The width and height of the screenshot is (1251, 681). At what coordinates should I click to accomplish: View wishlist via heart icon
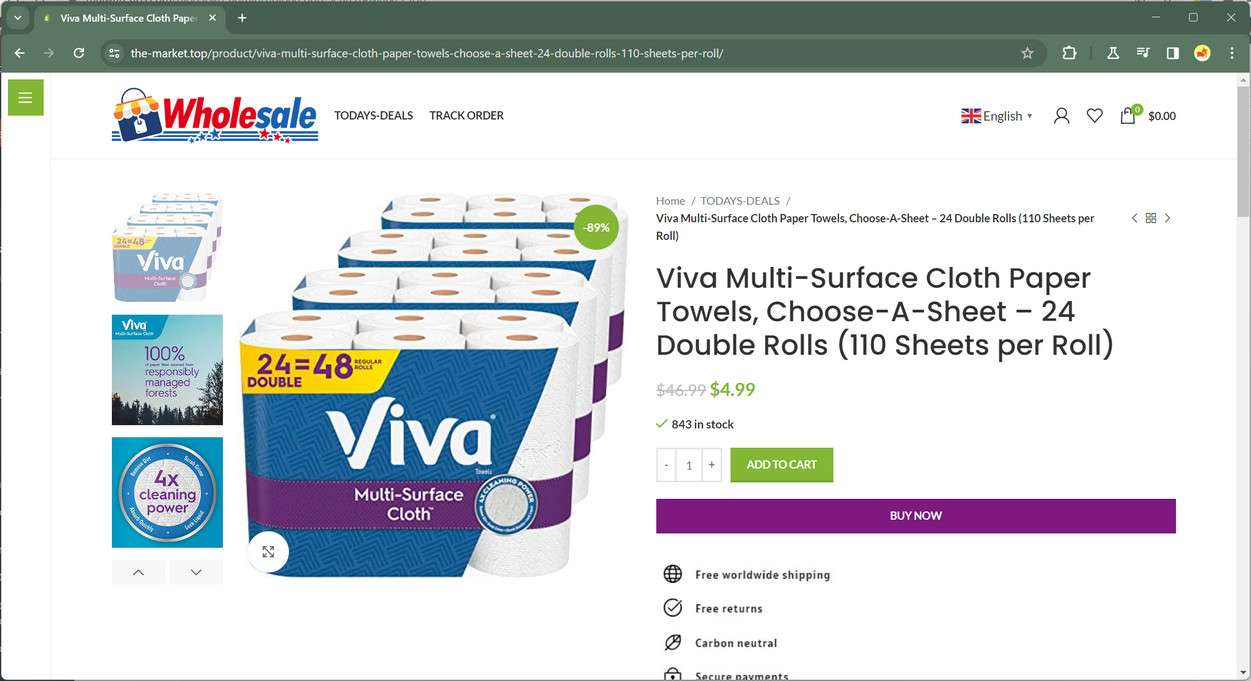coord(1095,116)
